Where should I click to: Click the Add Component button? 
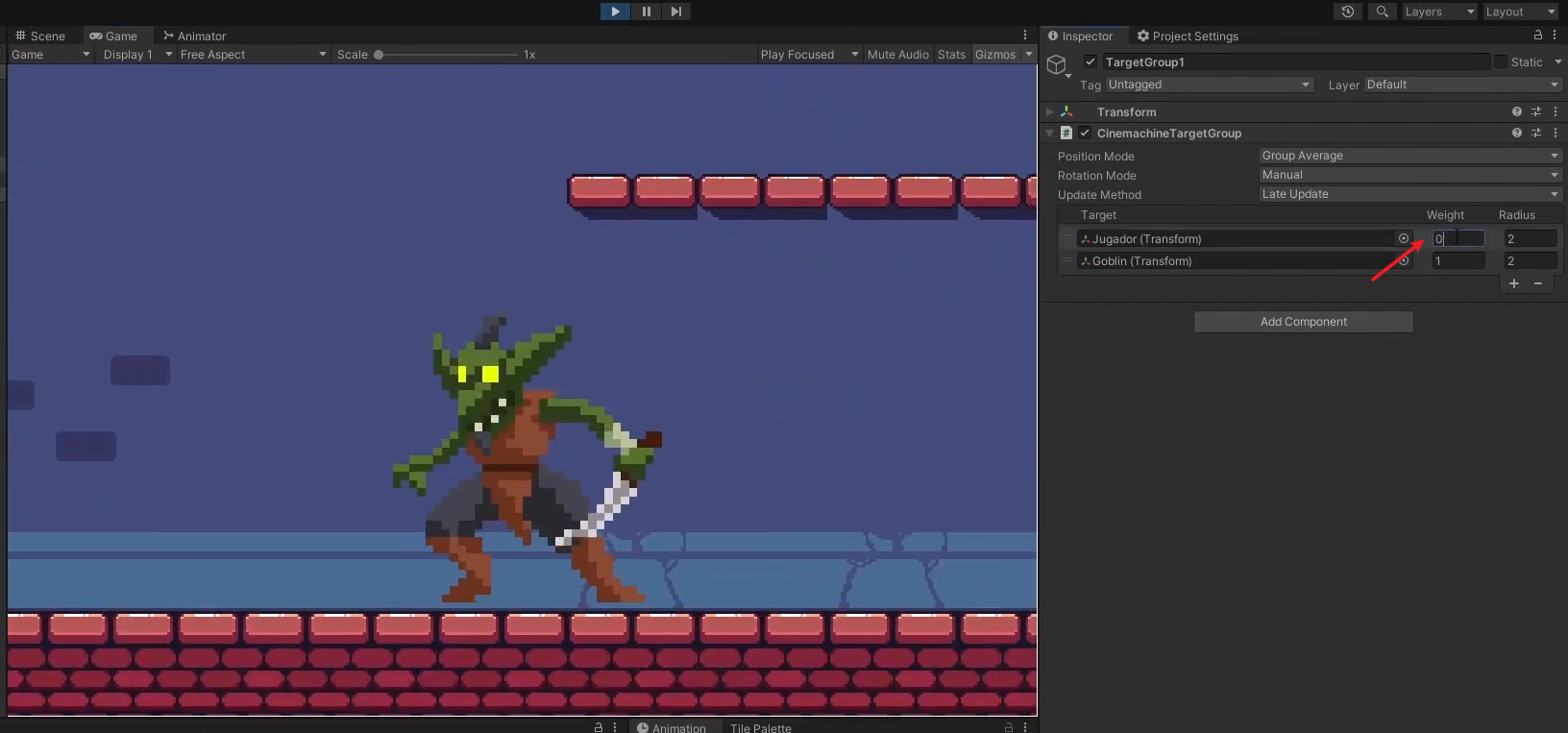[x=1304, y=322]
